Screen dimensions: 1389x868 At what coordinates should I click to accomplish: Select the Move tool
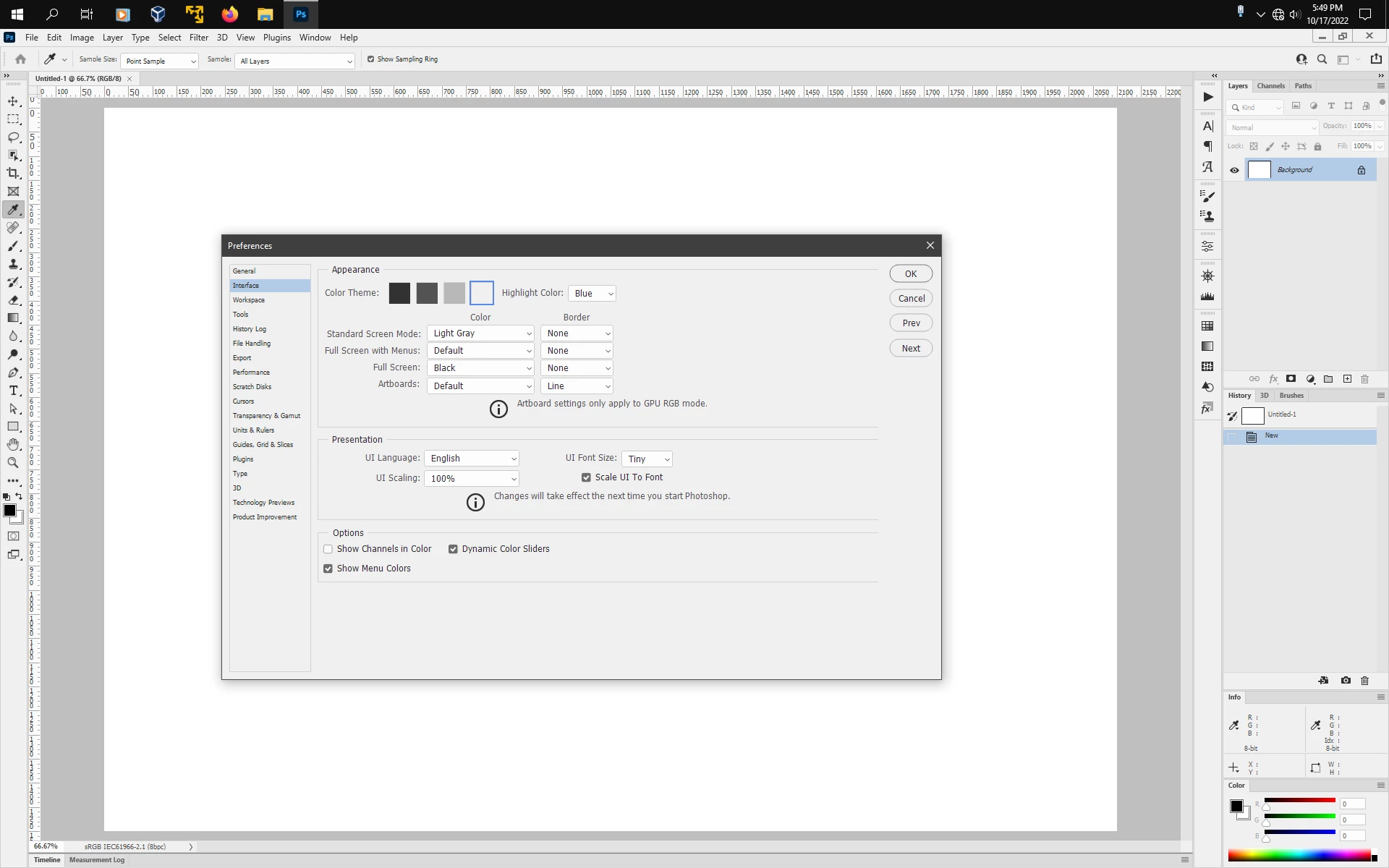coord(13,101)
